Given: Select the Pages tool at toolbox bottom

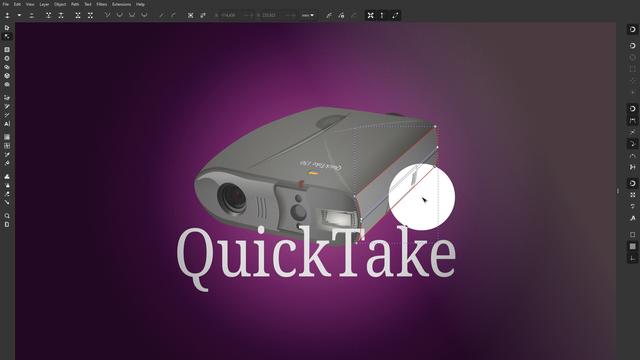Looking at the screenshot, I should tap(7, 224).
